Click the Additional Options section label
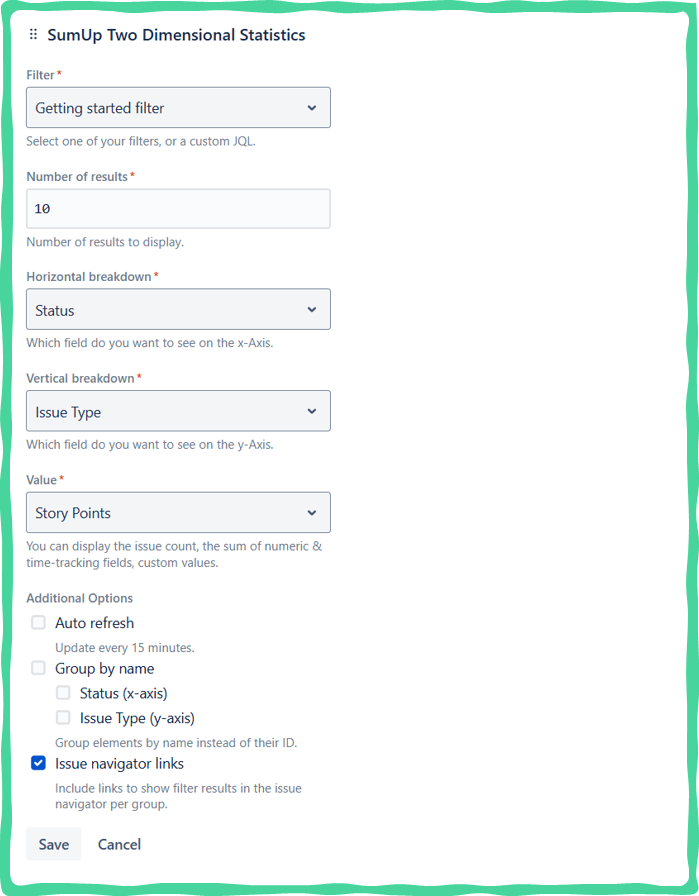The height and width of the screenshot is (896, 699). click(80, 597)
